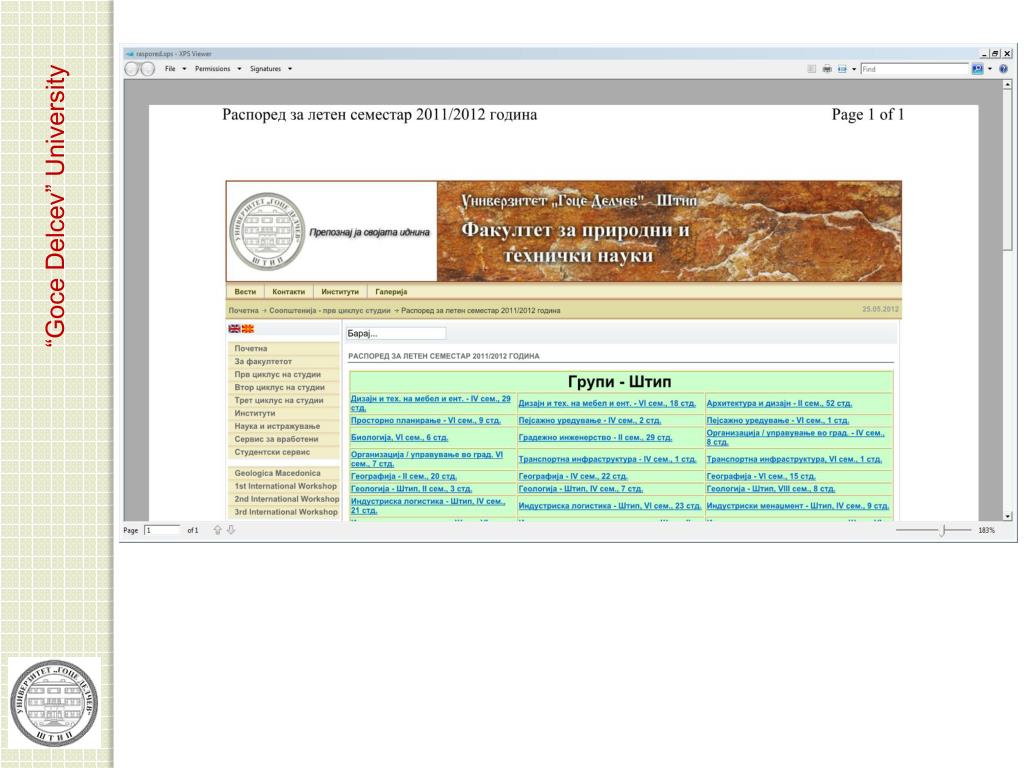
Task: Click the Институти tab in top navigation
Action: pos(340,292)
